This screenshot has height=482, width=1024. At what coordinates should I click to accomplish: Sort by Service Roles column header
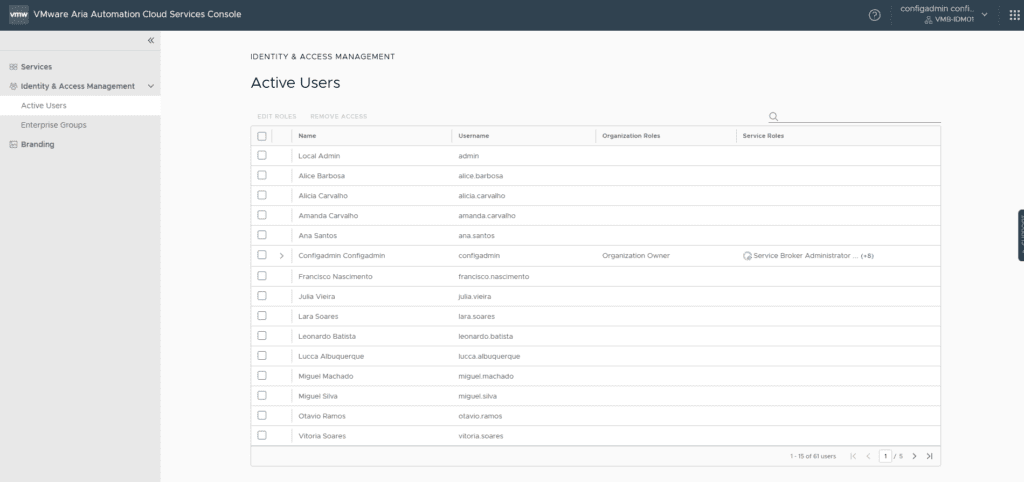[763, 136]
